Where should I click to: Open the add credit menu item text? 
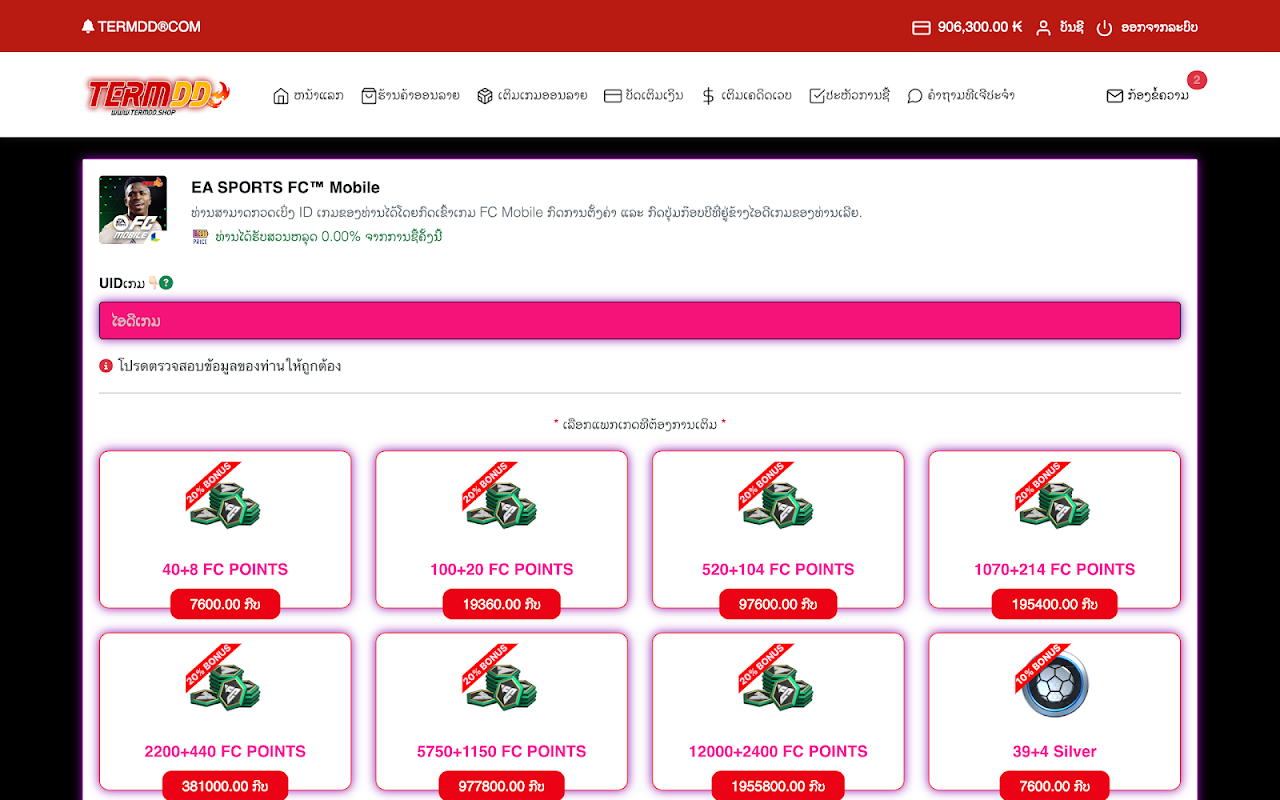tap(756, 96)
